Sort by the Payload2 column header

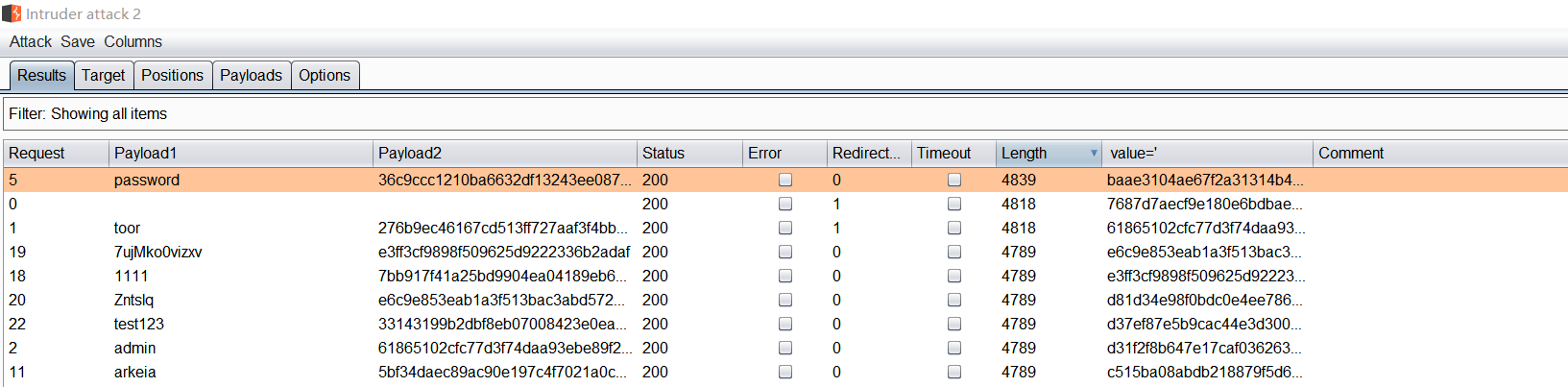(505, 153)
